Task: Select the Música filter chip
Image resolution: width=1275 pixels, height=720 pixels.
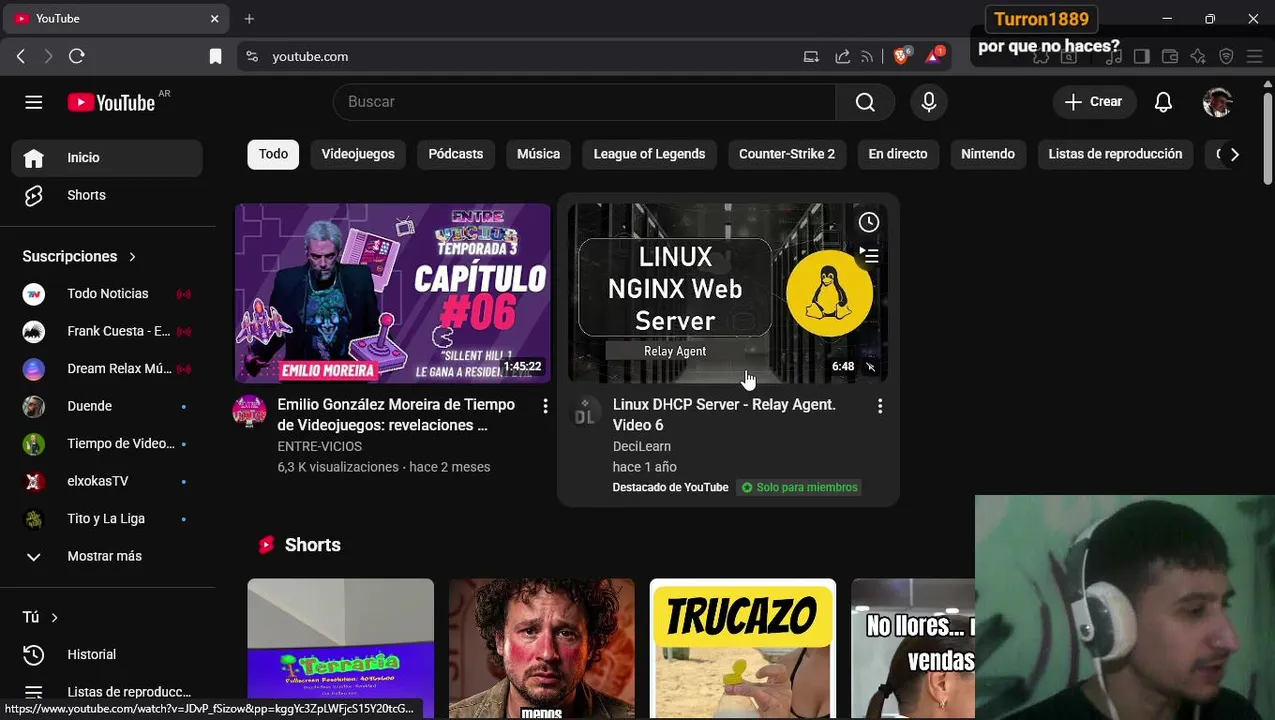Action: 538,154
